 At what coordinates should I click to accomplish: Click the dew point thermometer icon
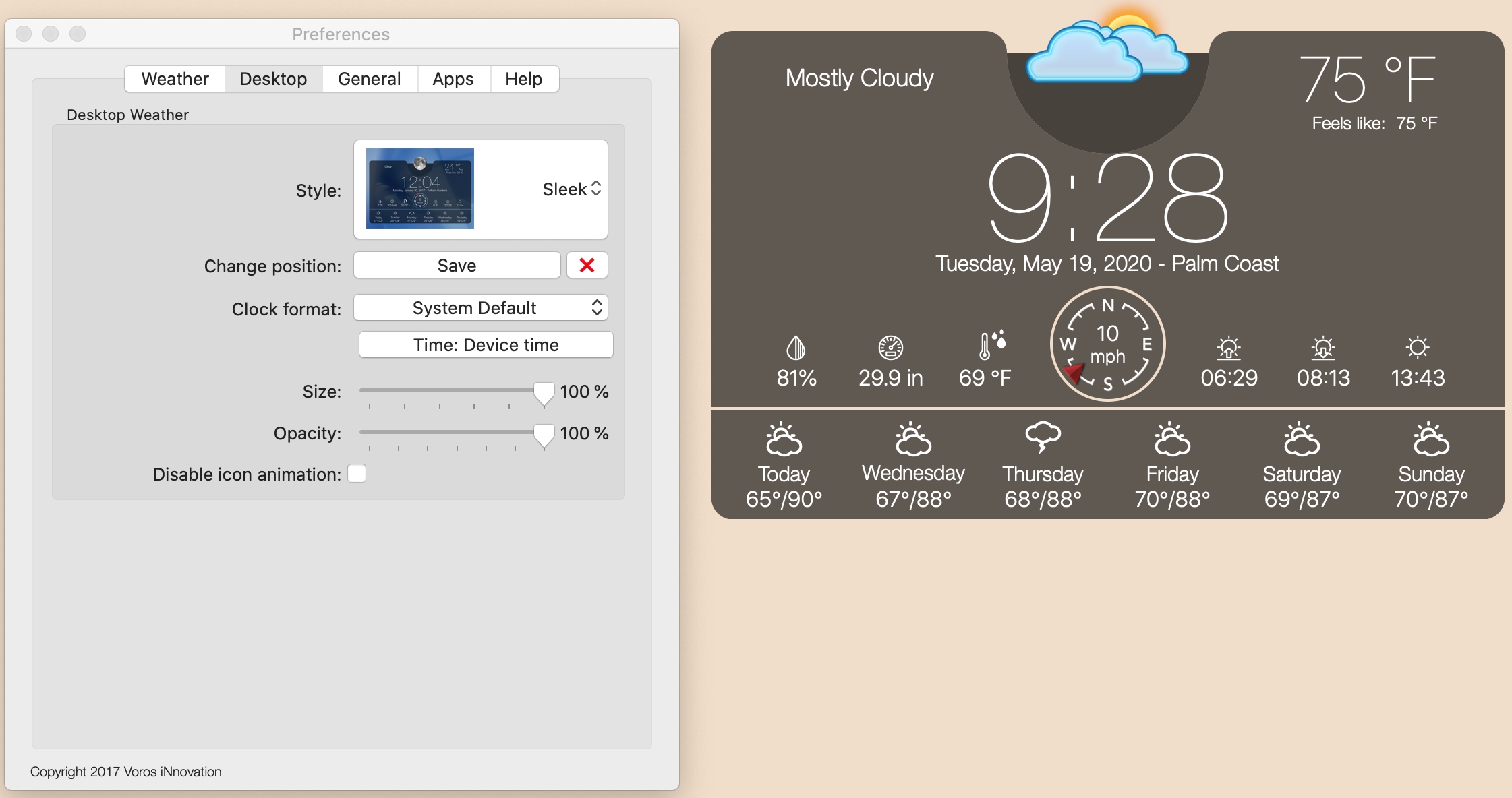point(988,347)
